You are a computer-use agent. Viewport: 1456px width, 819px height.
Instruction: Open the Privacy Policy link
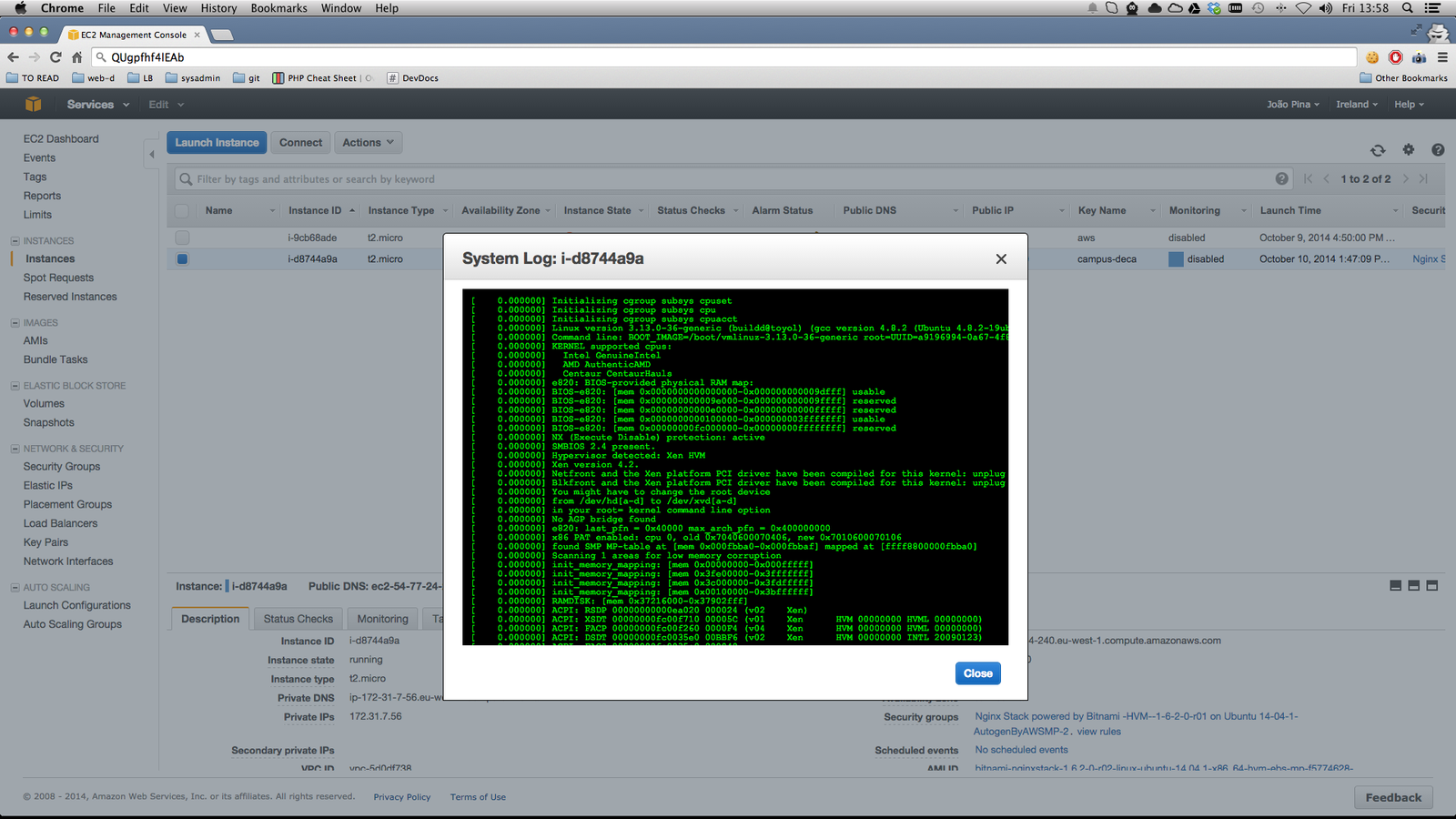[402, 797]
